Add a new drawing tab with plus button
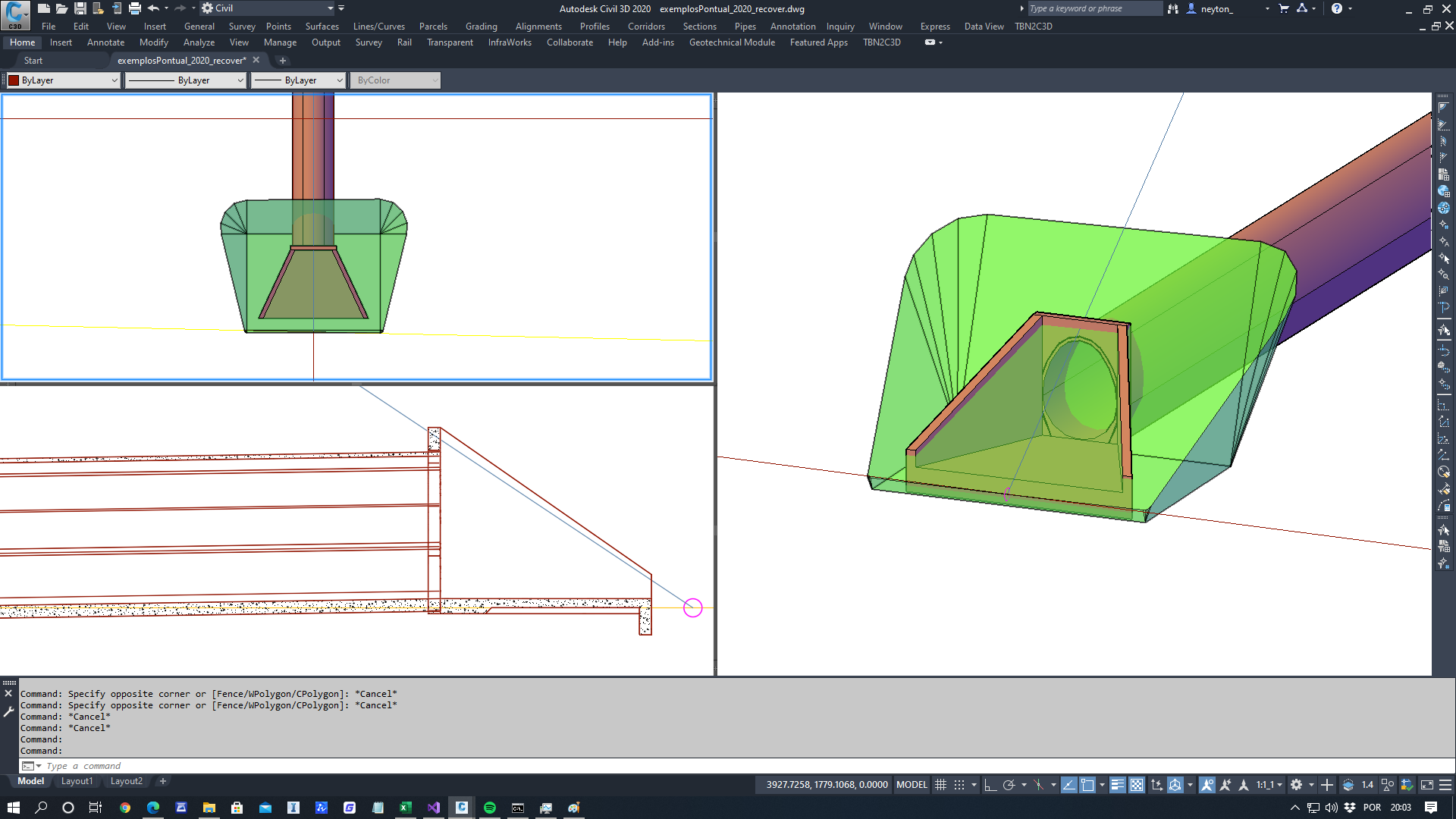 pyautogui.click(x=282, y=61)
